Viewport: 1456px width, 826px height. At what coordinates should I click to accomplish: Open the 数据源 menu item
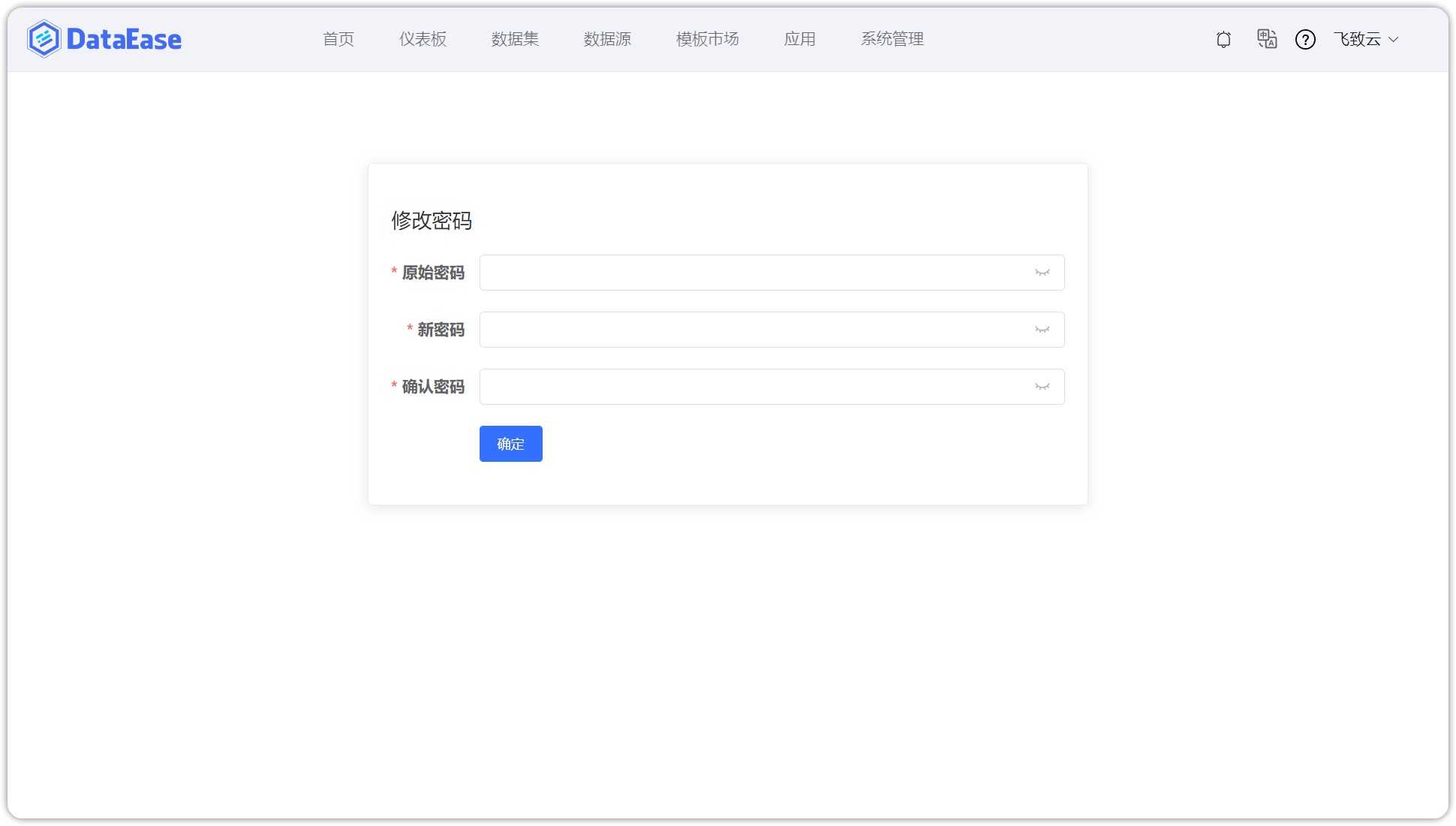[x=608, y=39]
